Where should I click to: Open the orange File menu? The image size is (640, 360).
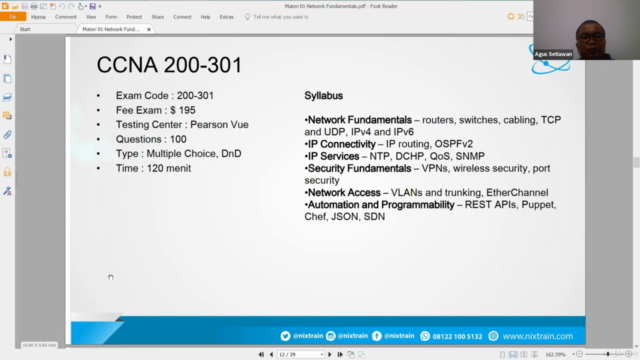point(13,17)
